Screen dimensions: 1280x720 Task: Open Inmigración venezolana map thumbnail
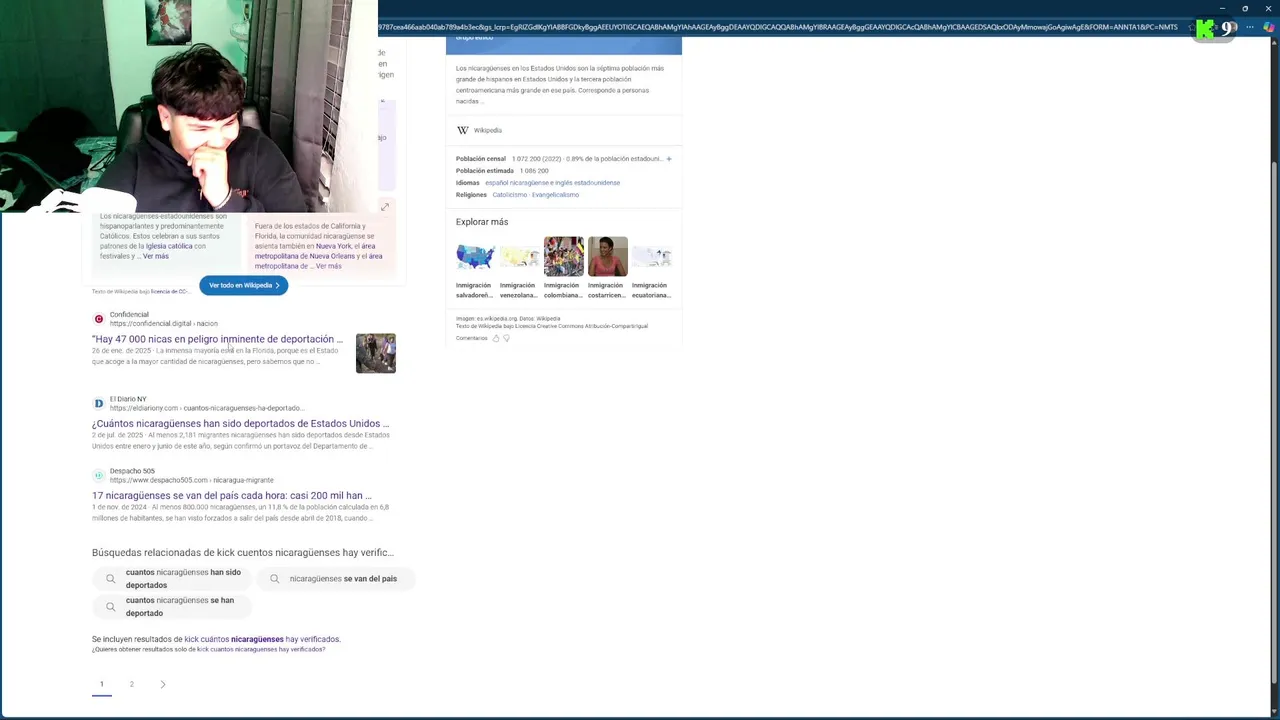pyautogui.click(x=519, y=256)
